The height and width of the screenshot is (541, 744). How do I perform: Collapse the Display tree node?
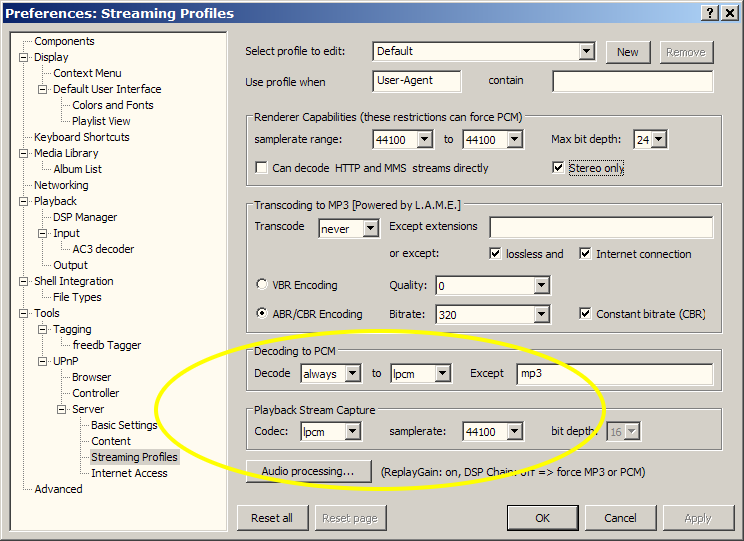click(x=23, y=57)
